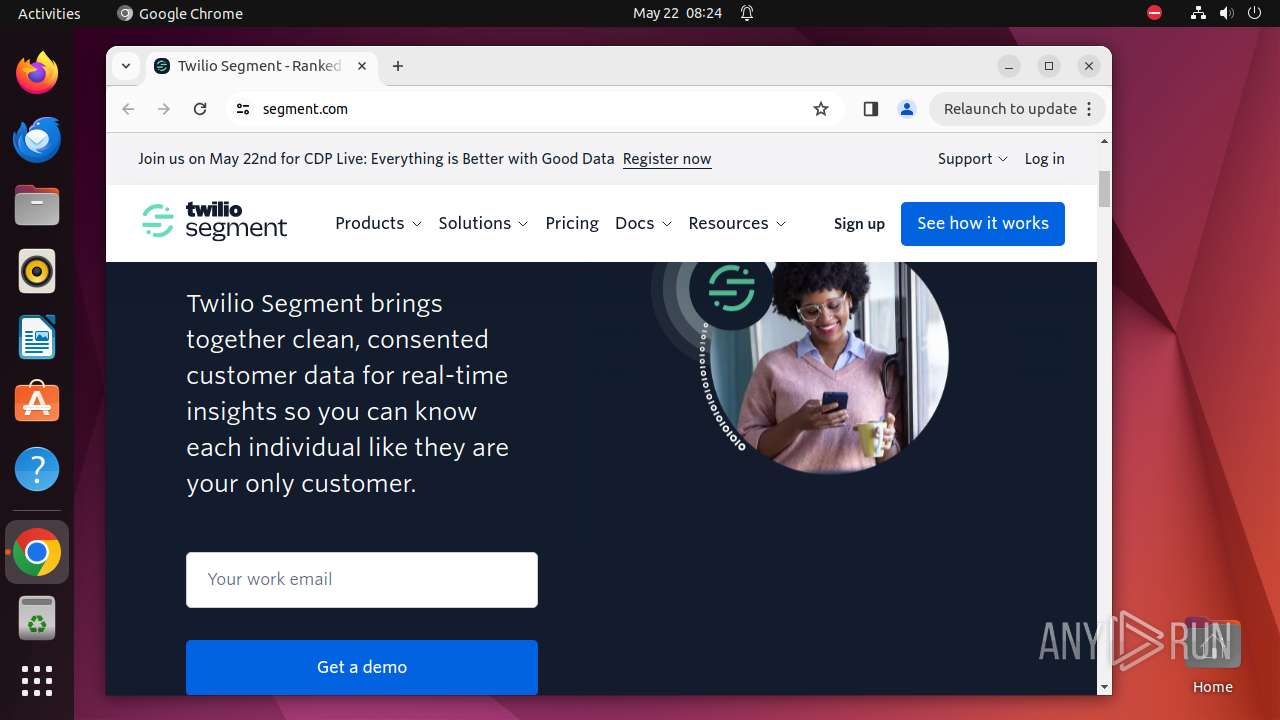Open Relaunch to update Chrome menu
Screen dimensions: 1280x720
coord(1018,109)
